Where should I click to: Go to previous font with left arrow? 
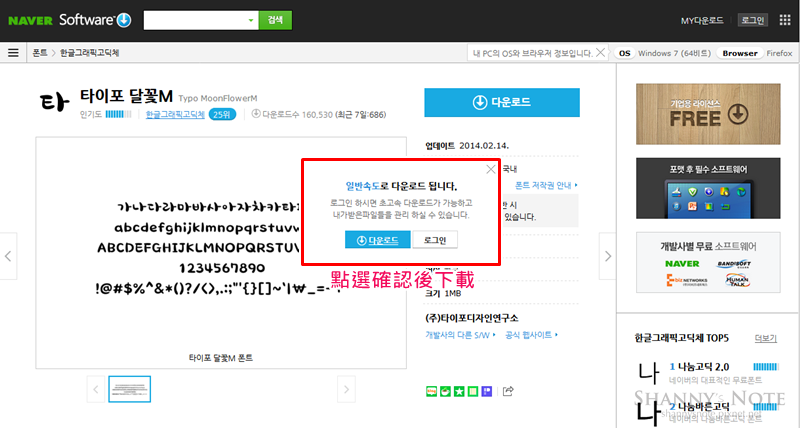(x=8, y=256)
